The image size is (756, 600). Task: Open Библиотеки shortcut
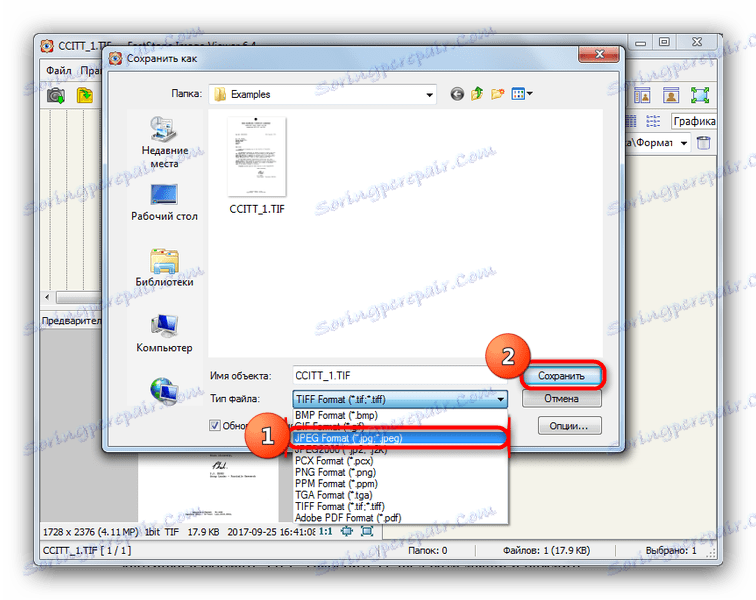164,268
